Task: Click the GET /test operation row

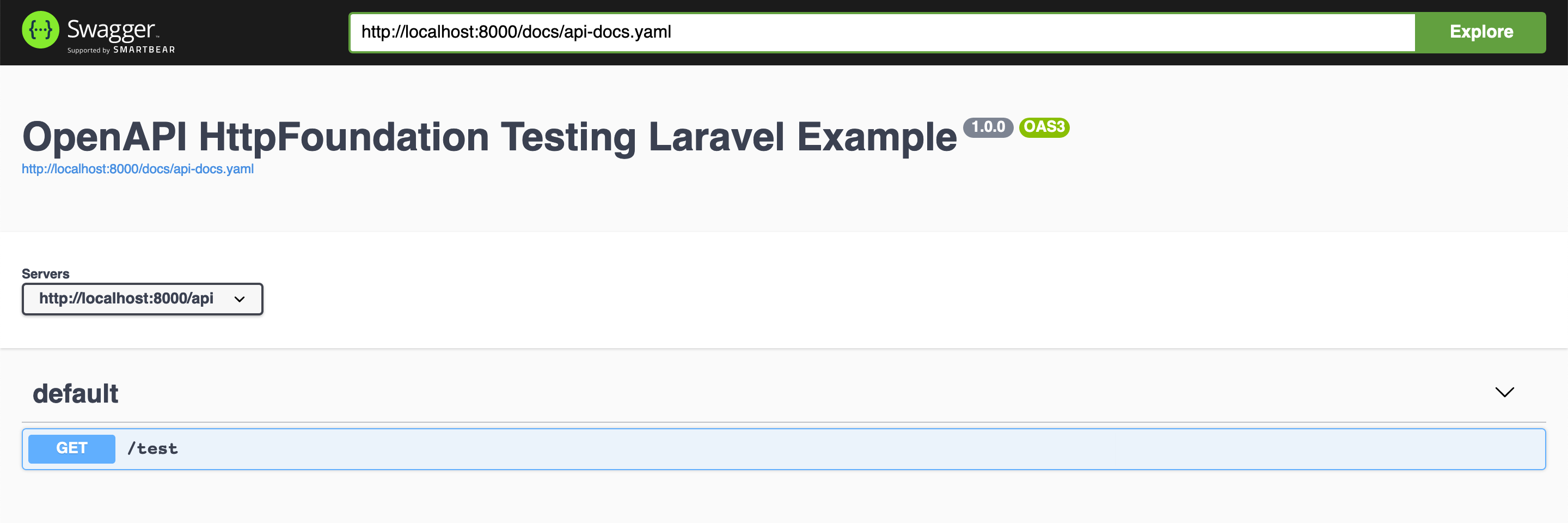Action: 731,449
